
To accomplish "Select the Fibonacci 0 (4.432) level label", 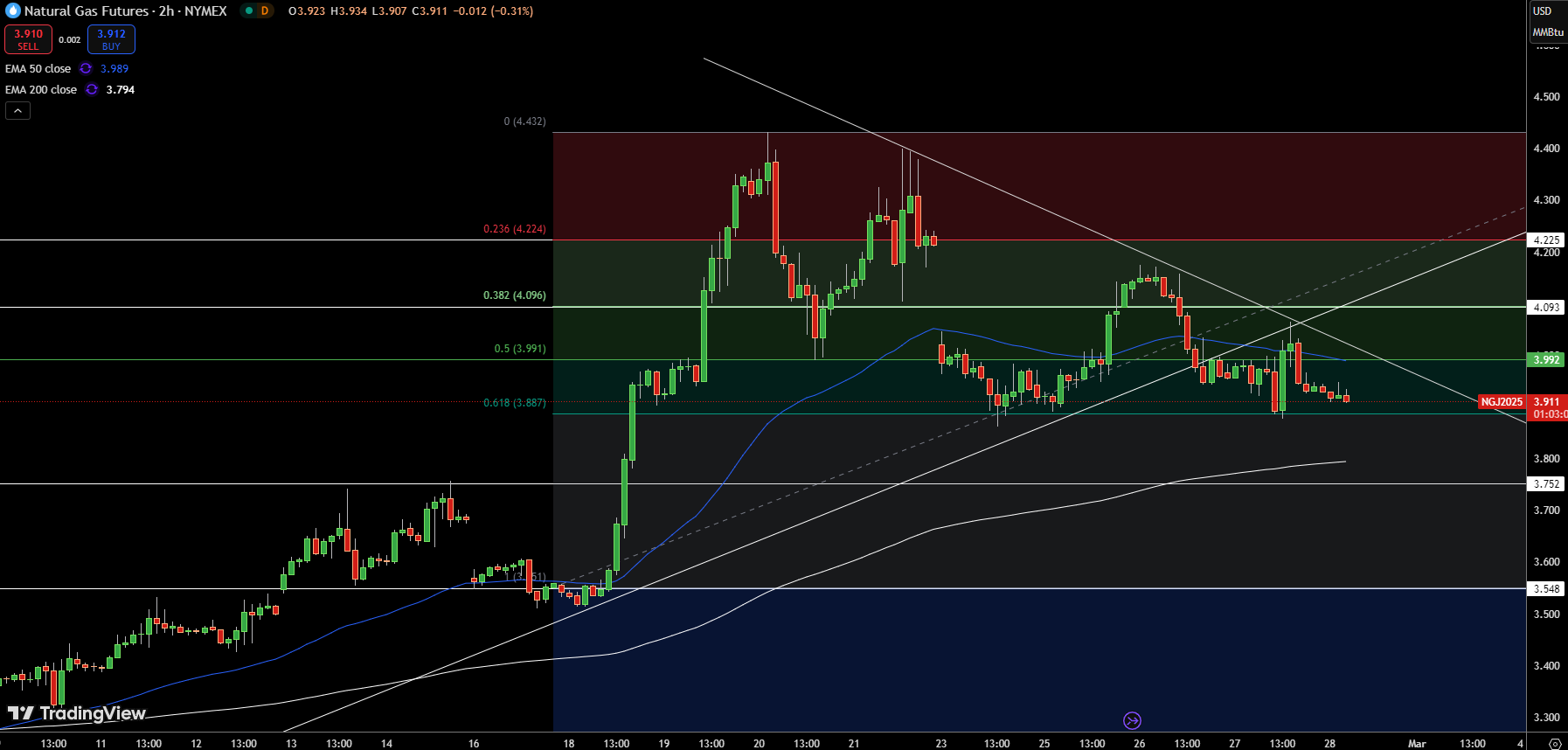I will point(524,122).
